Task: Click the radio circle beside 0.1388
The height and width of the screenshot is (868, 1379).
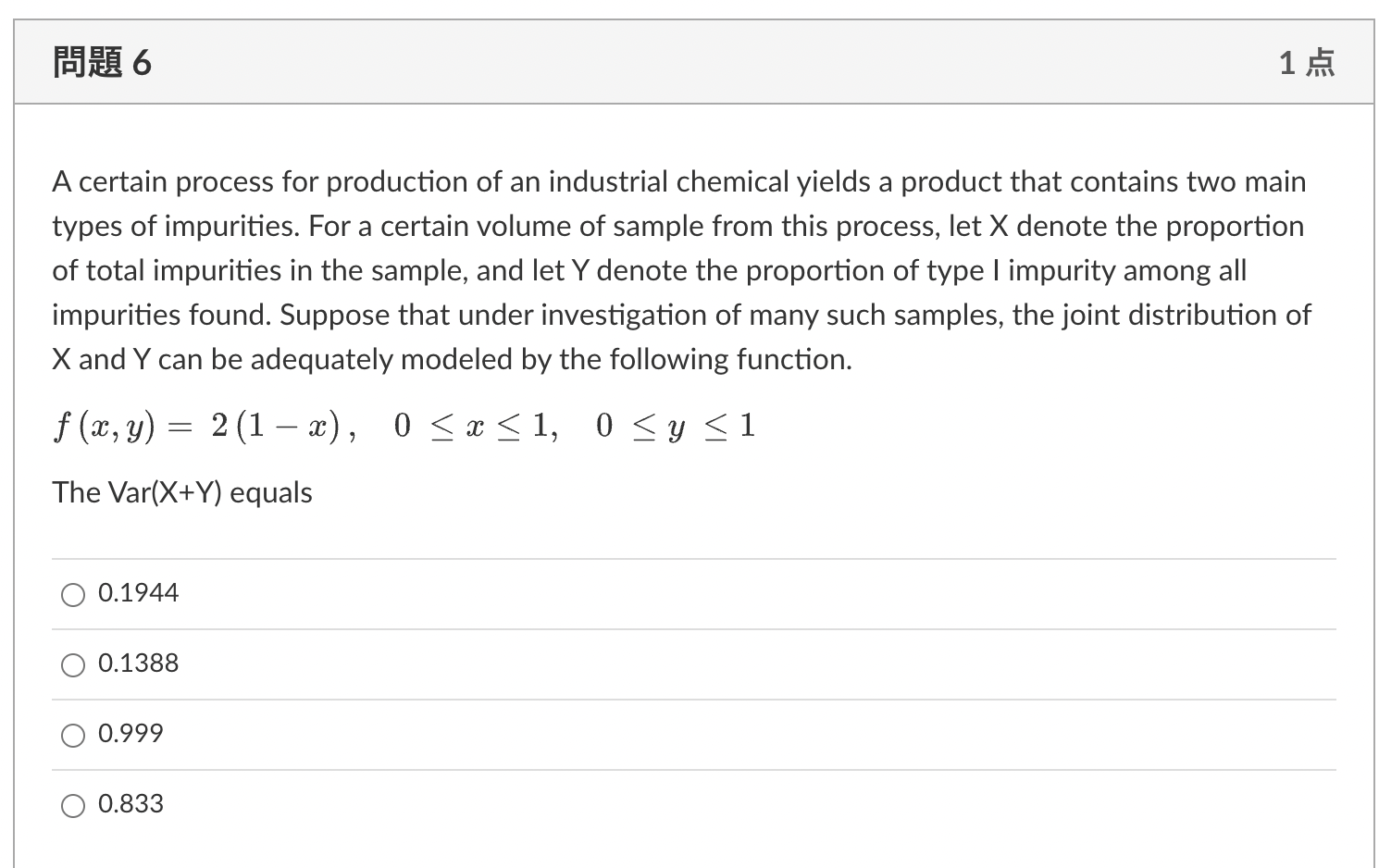Action: pyautogui.click(x=73, y=664)
